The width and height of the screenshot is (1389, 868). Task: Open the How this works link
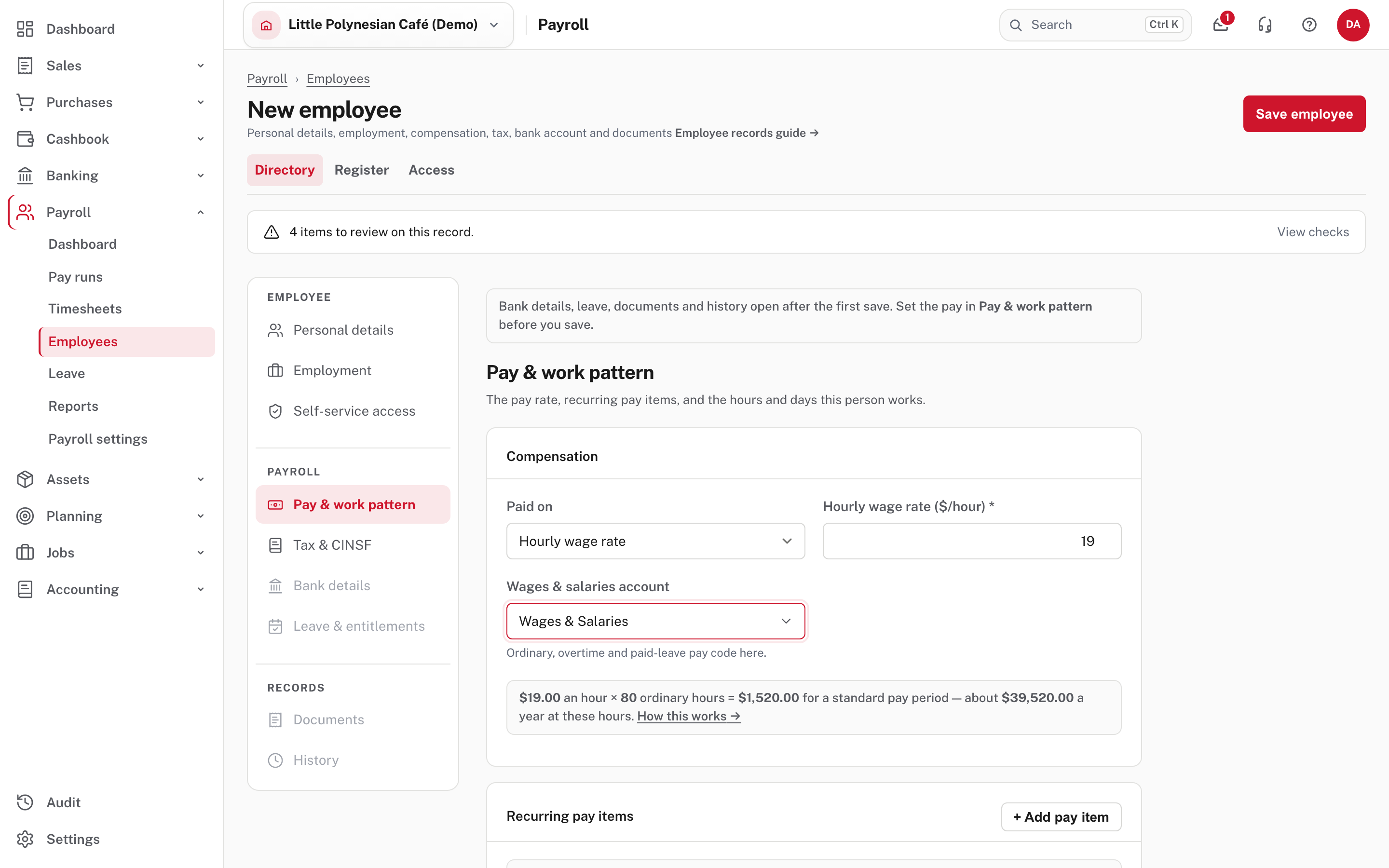coord(689,716)
